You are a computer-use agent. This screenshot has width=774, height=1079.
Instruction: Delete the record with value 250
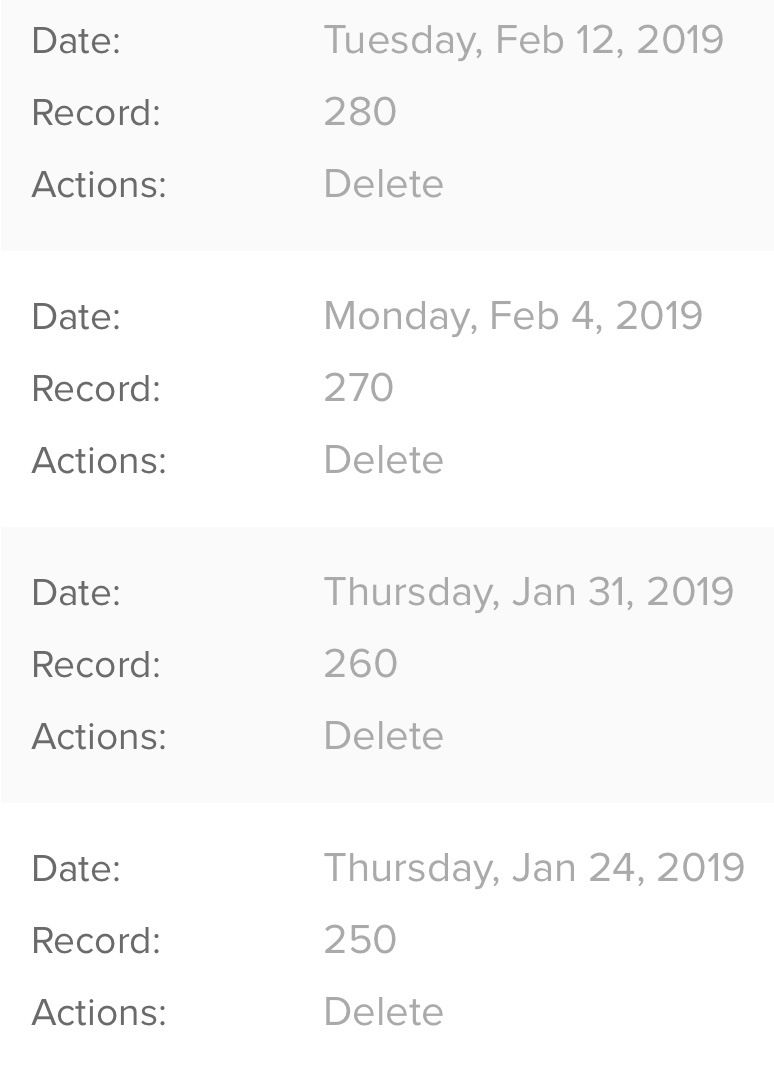[383, 1012]
